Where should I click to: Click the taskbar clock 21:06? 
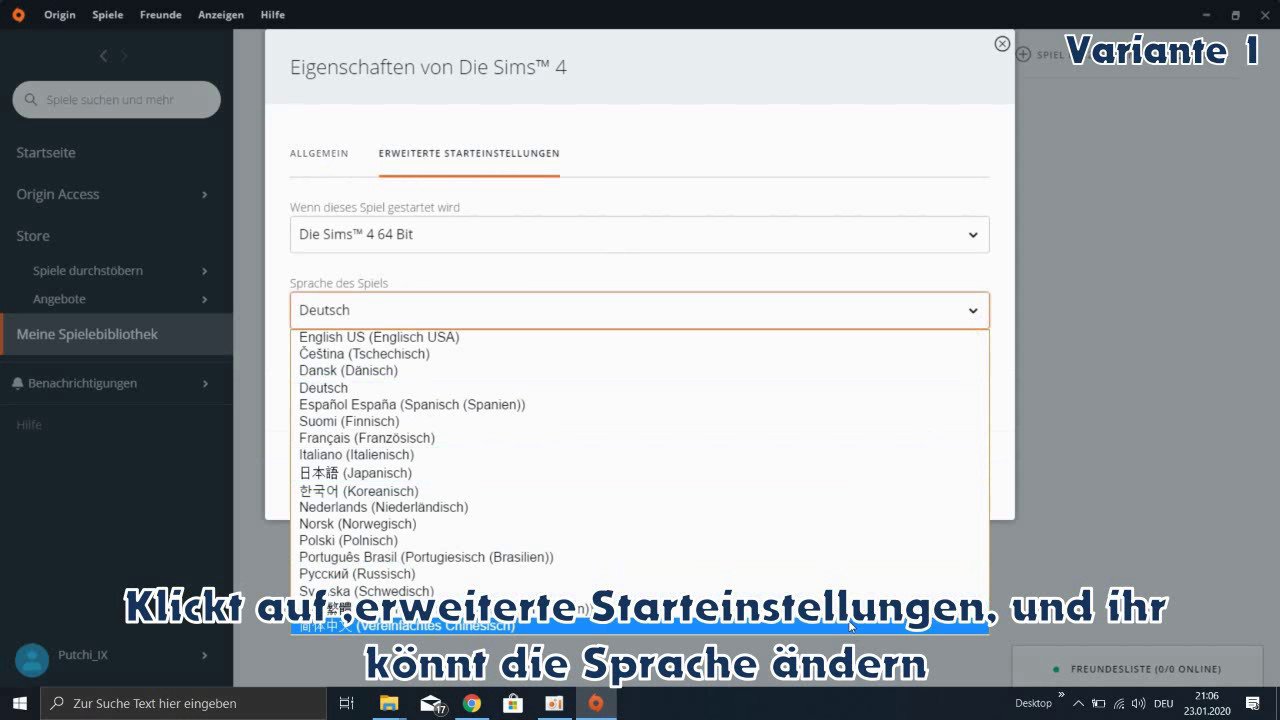(x=1205, y=703)
